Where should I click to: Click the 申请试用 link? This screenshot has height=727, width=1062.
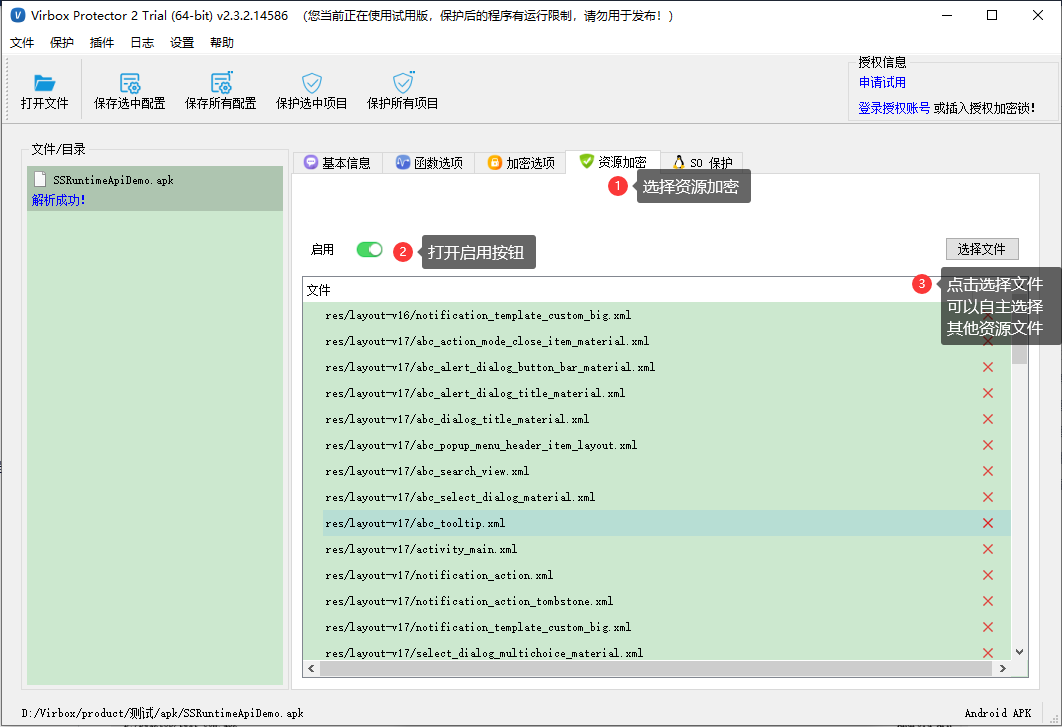pyautogui.click(x=882, y=82)
